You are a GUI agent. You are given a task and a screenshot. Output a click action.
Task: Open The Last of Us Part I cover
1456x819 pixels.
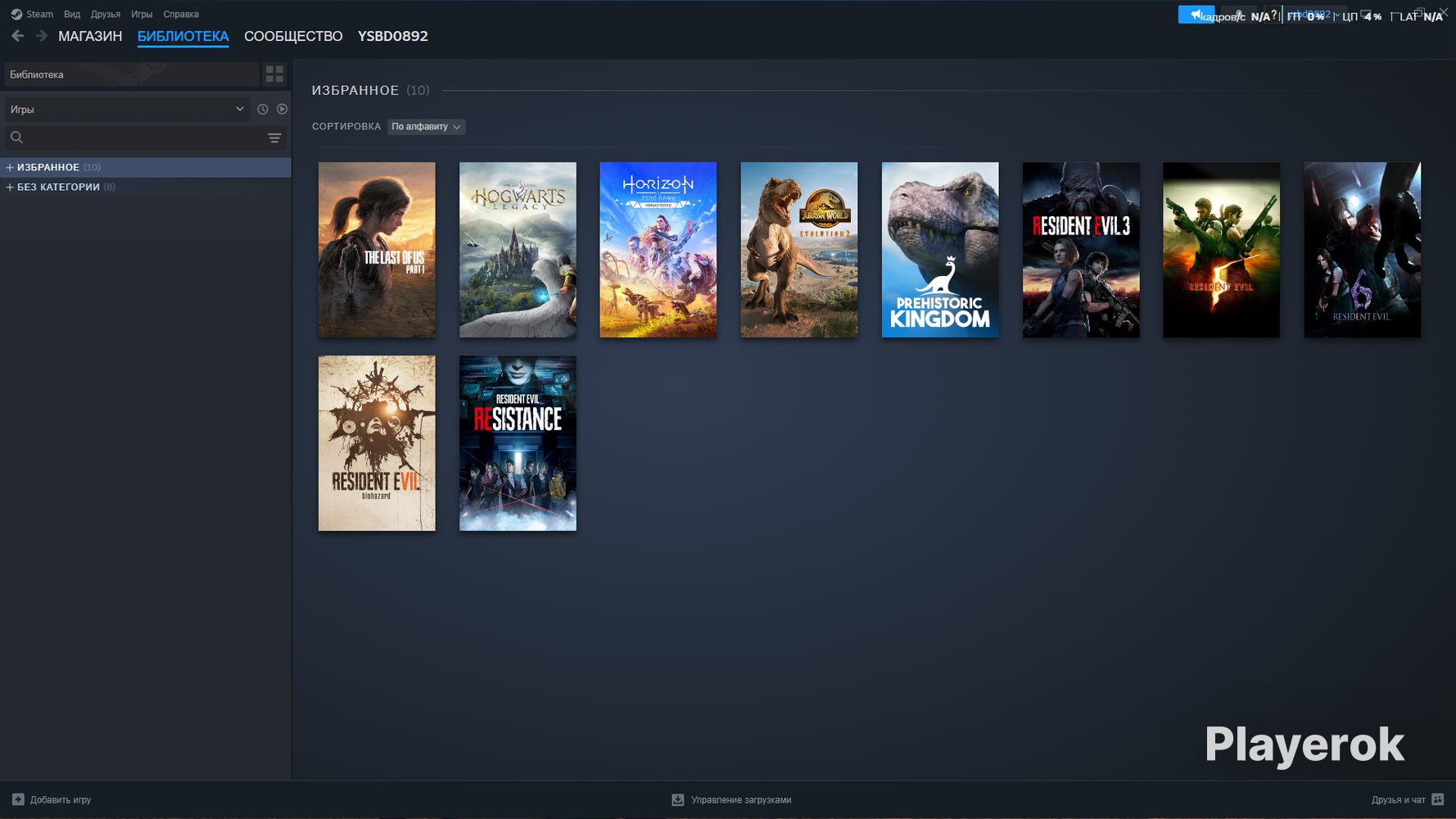click(x=377, y=250)
